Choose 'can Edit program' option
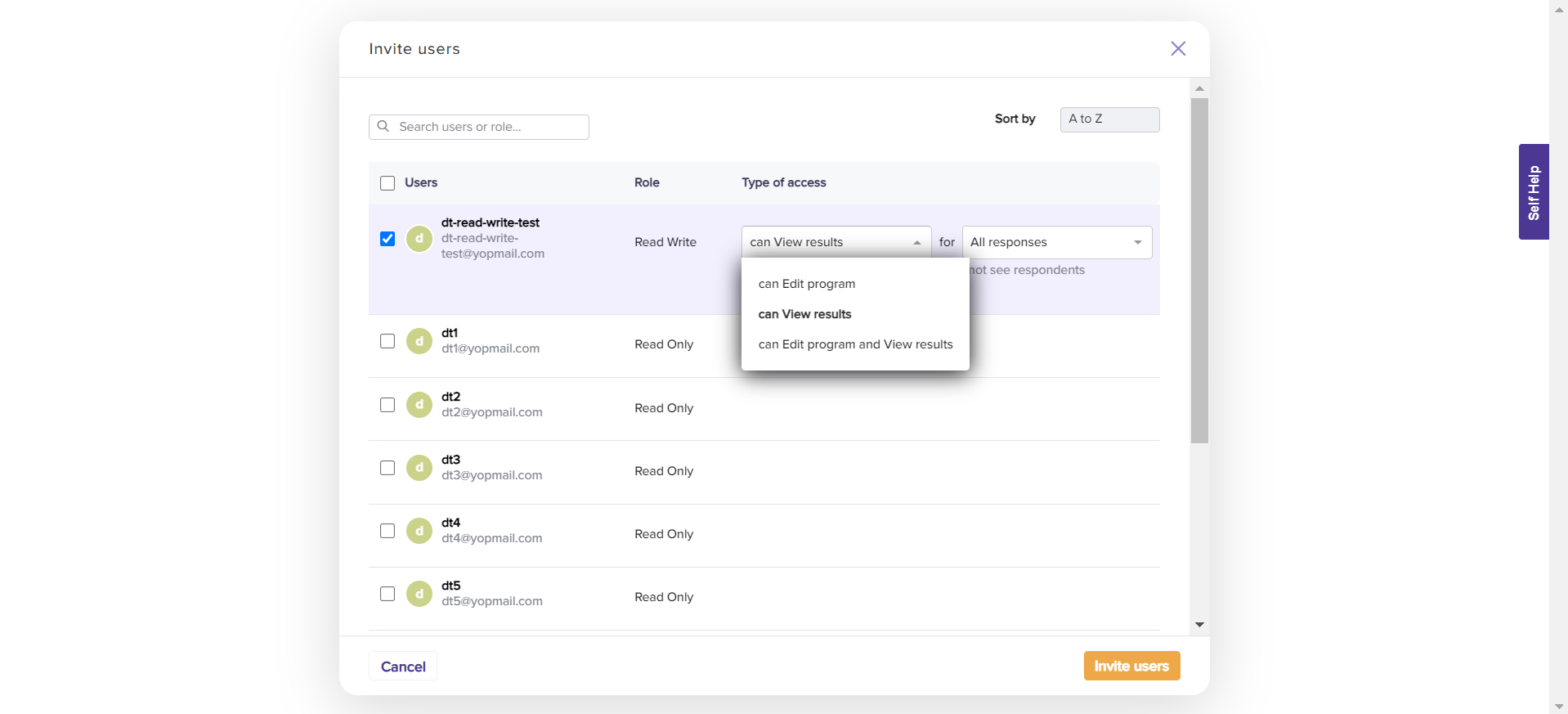1568x714 pixels. click(x=807, y=284)
